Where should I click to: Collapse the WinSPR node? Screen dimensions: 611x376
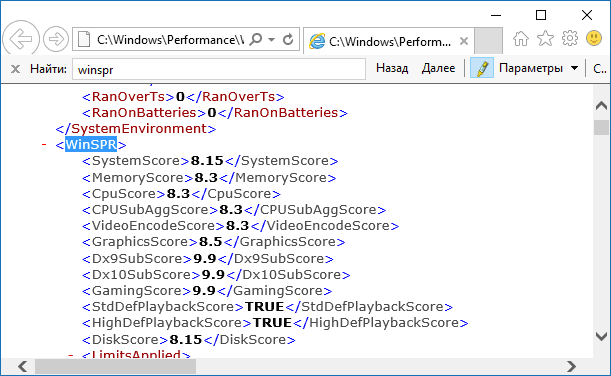[x=44, y=145]
